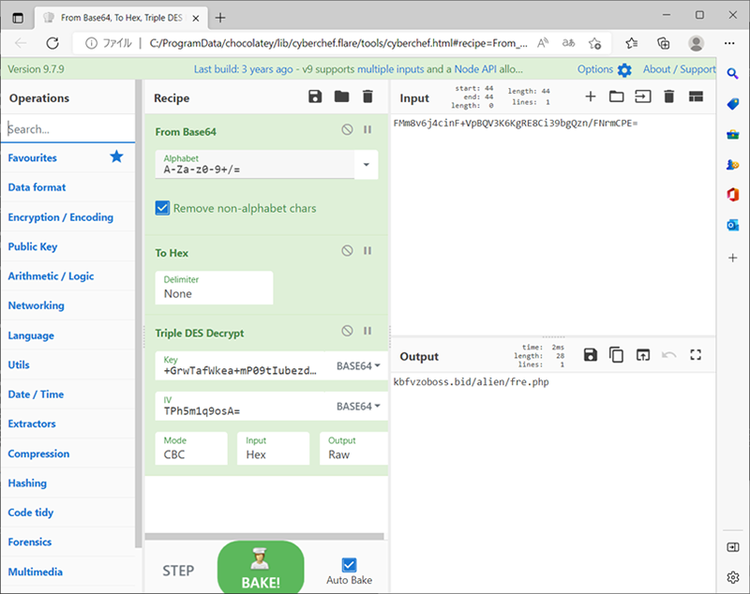Image resolution: width=750 pixels, height=594 pixels.
Task: Clear recipe with trash icon
Action: 367,97
